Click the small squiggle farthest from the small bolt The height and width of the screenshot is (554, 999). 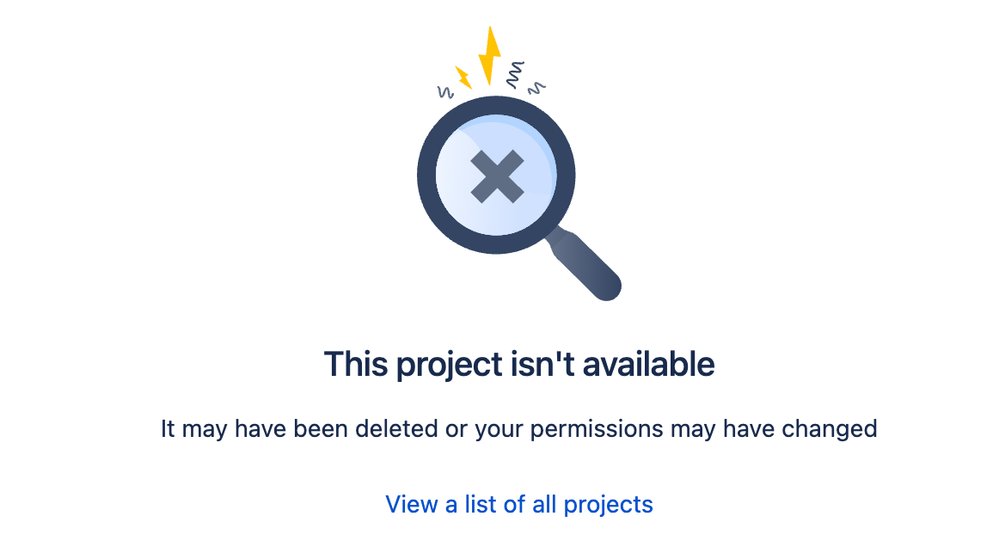tap(536, 88)
